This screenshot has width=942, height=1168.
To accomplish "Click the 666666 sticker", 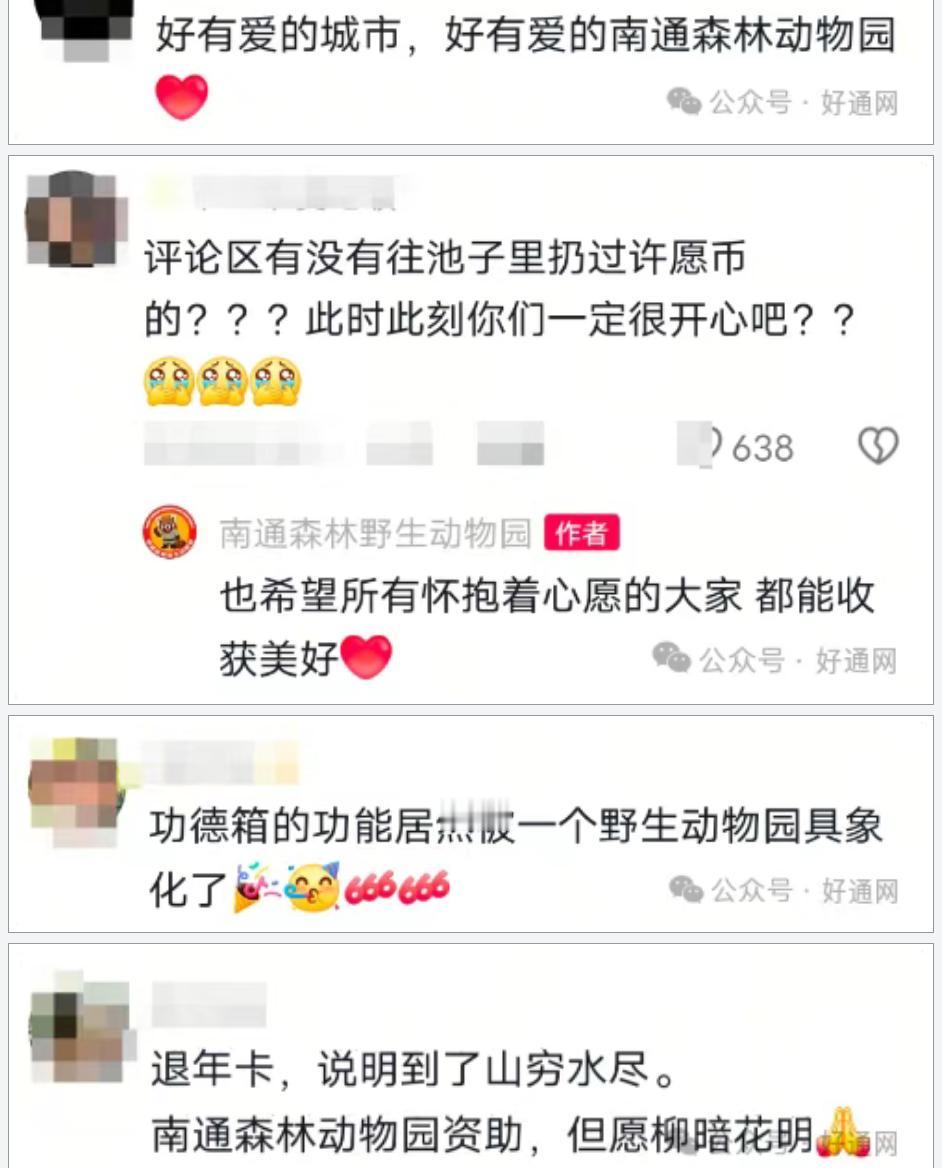I will tap(397, 887).
